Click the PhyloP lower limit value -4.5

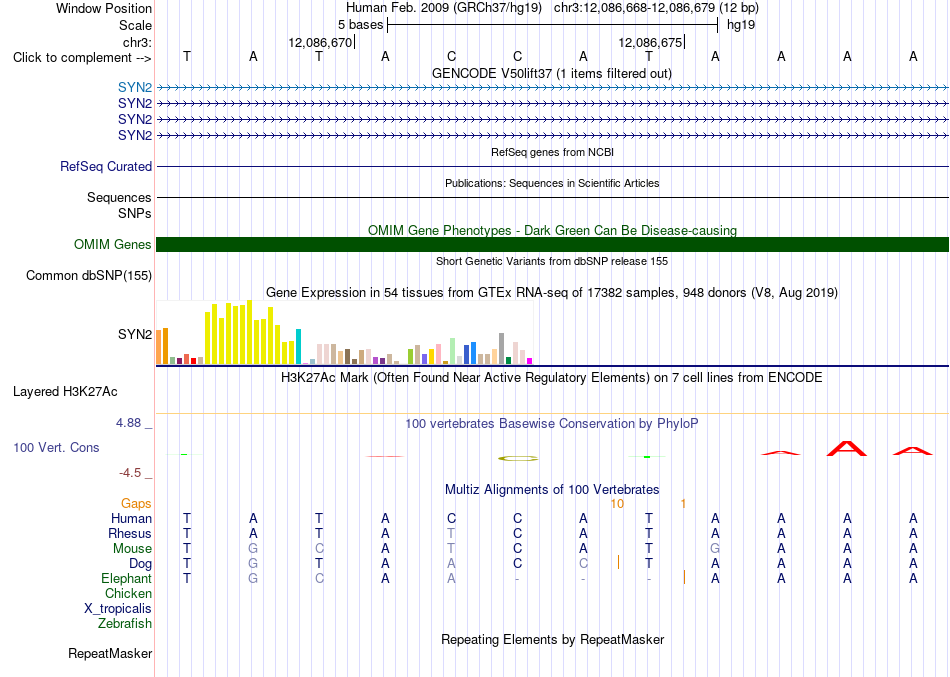(130, 473)
